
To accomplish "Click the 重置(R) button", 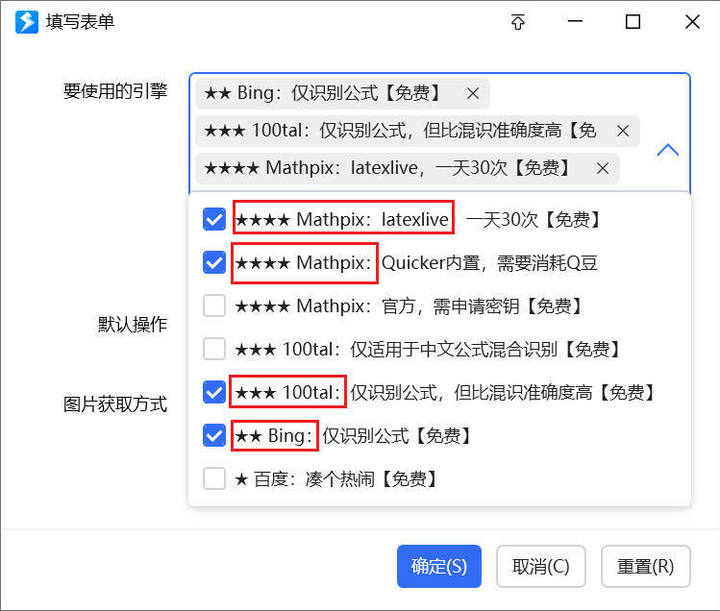I will click(646, 566).
